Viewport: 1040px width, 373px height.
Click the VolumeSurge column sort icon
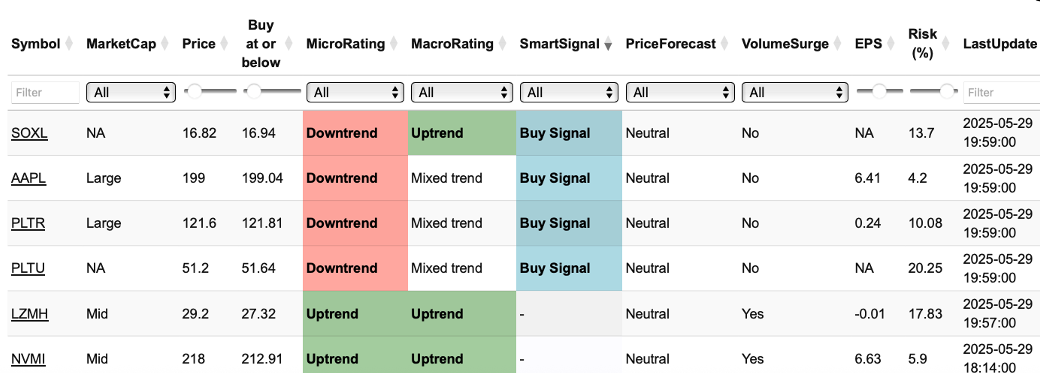[x=838, y=44]
